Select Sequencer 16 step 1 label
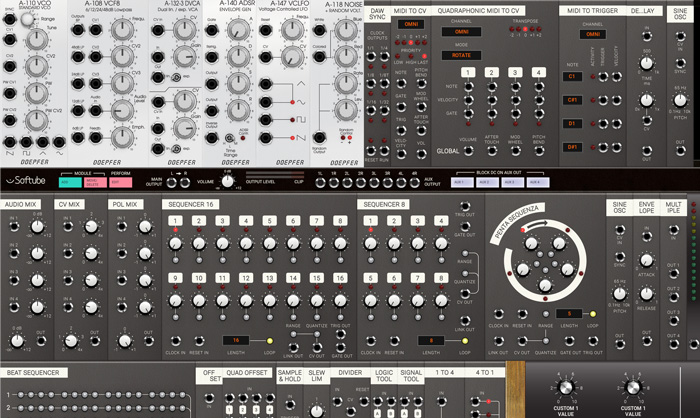This screenshot has width=700, height=418. tap(175, 221)
